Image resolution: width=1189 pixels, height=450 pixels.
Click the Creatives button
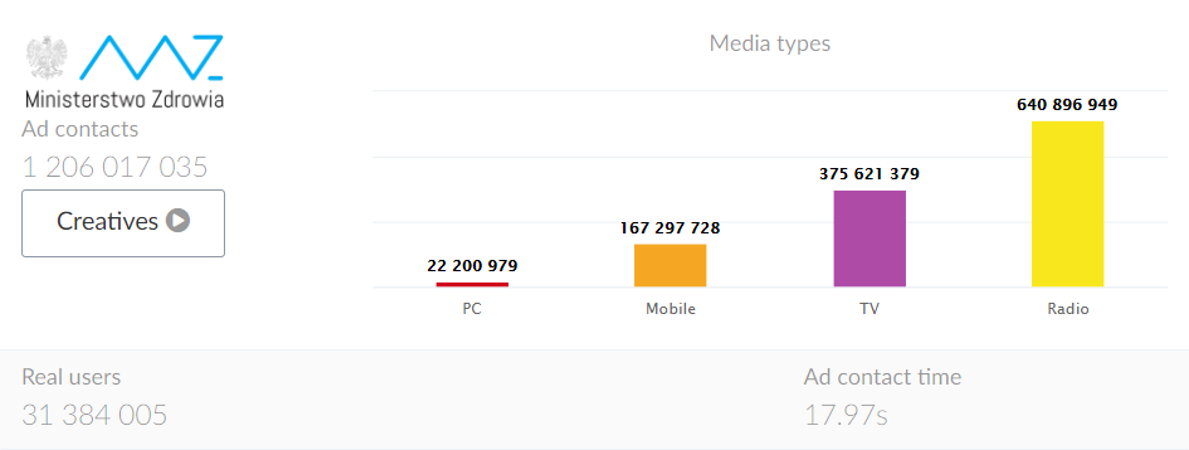pos(123,223)
